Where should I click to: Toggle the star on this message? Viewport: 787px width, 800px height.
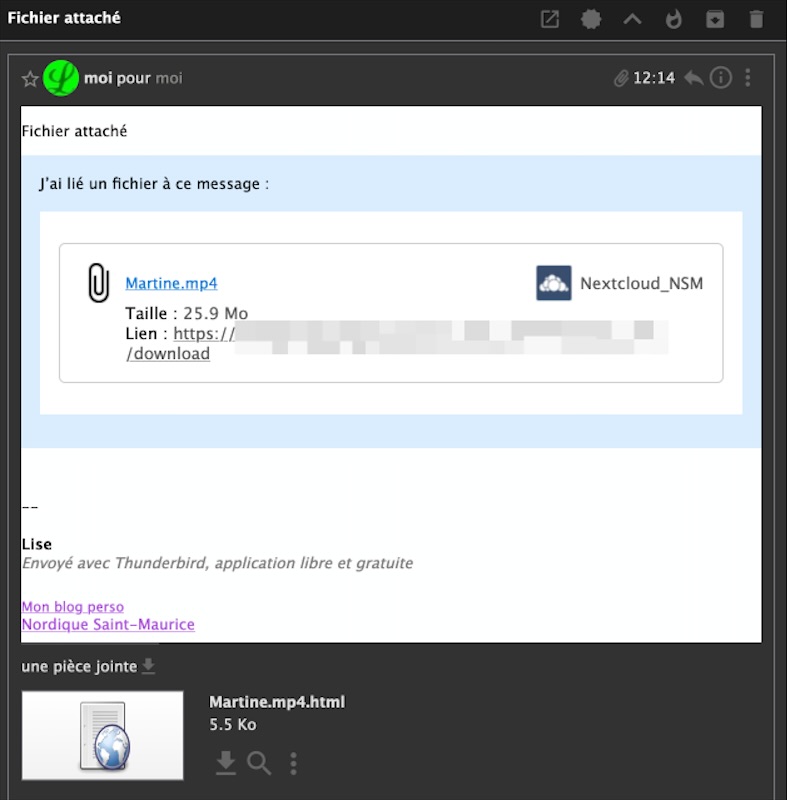tap(30, 79)
